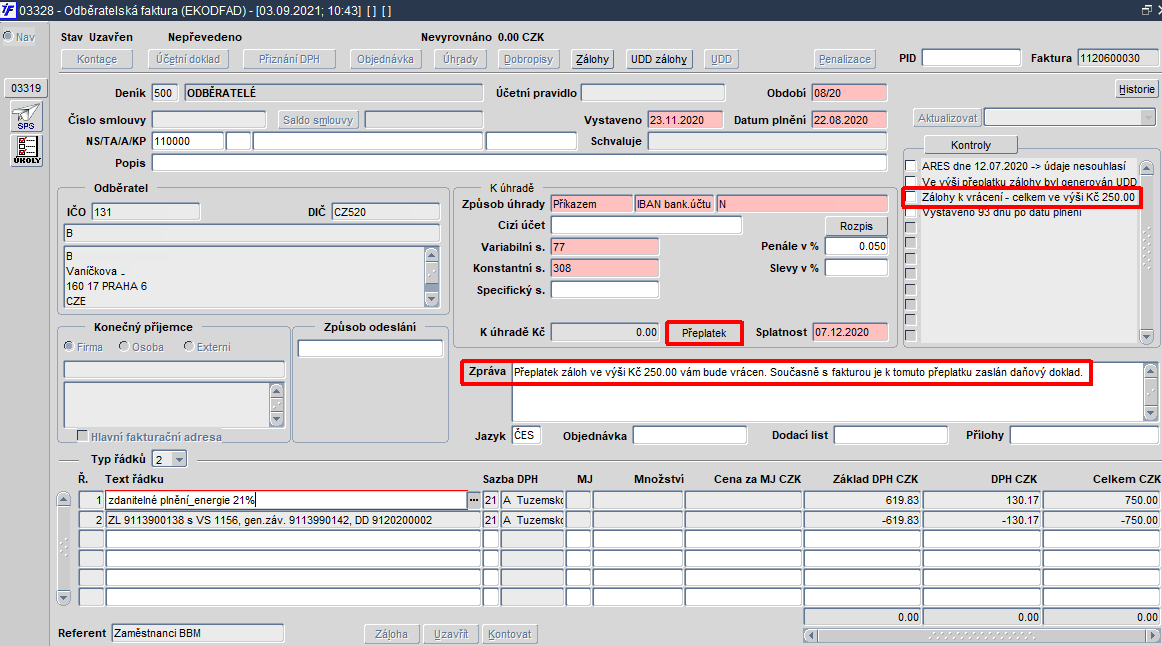
Task: Click the Cizí účet field
Action: [646, 225]
